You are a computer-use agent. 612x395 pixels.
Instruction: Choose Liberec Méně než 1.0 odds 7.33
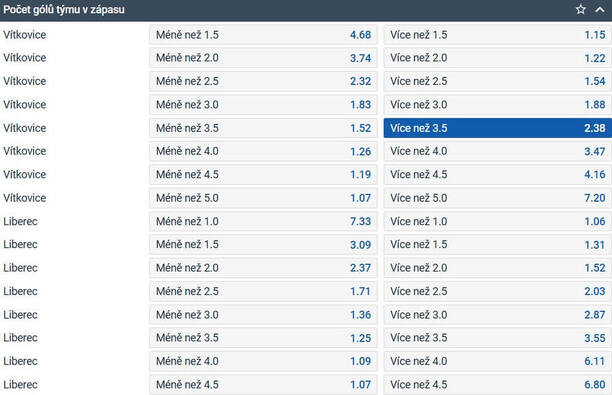(x=263, y=221)
